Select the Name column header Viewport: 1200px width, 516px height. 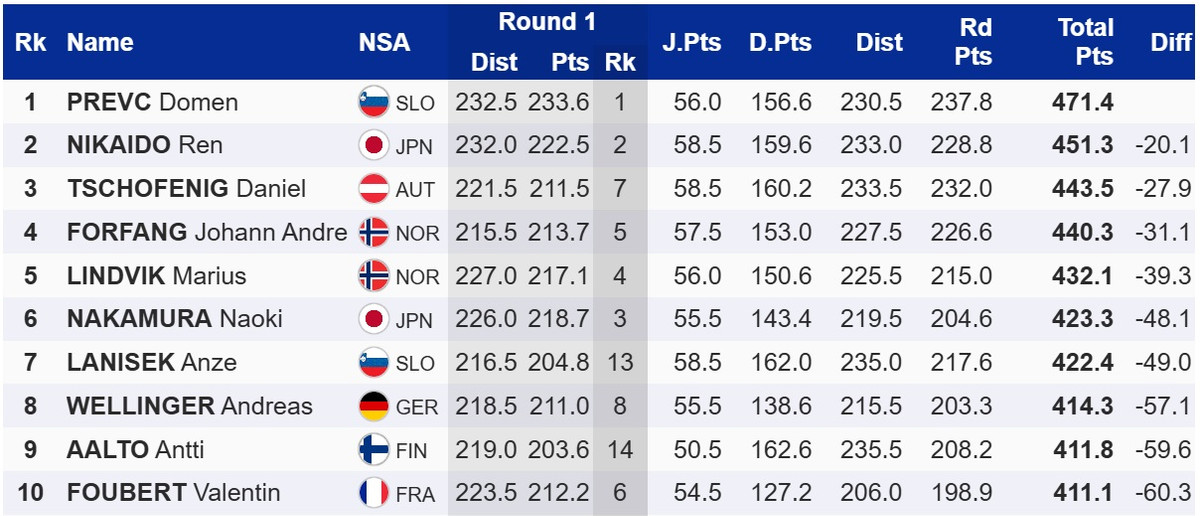[x=100, y=42]
